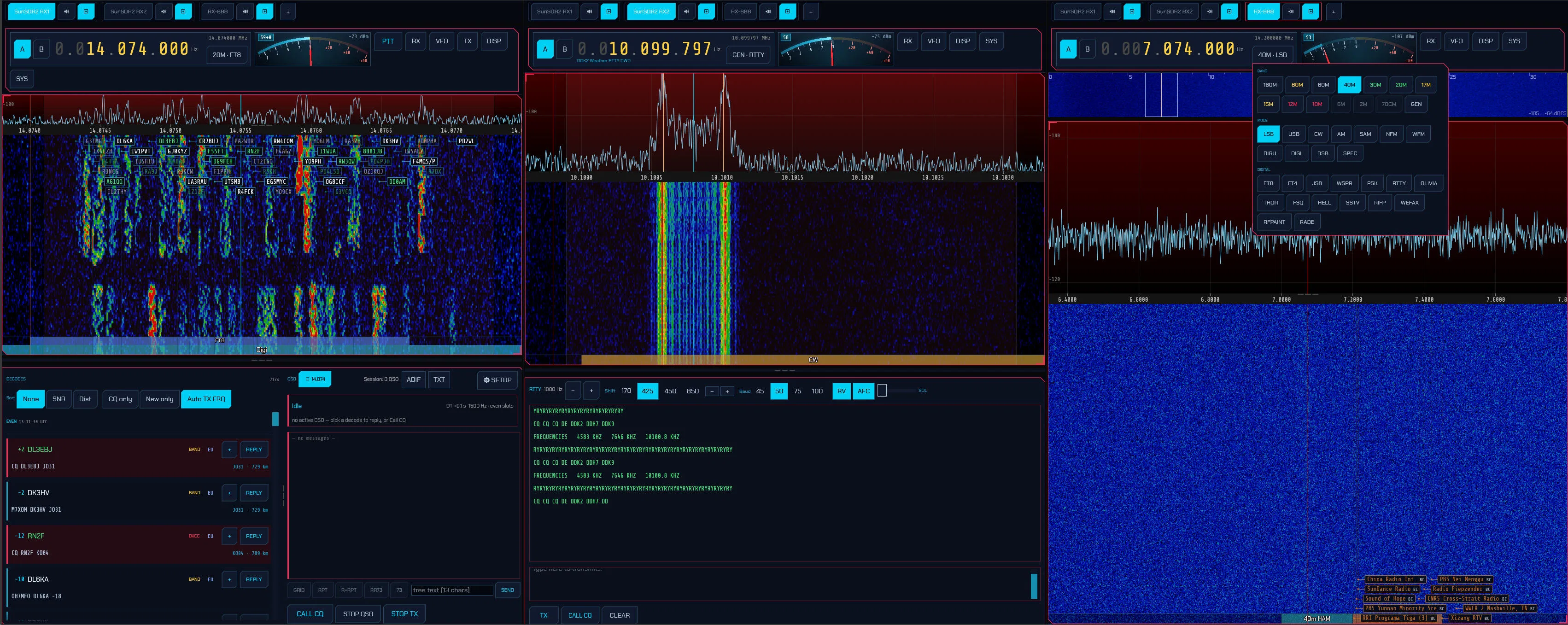
Task: Click plus icon on the DL3EBJ decode row
Action: tap(229, 450)
